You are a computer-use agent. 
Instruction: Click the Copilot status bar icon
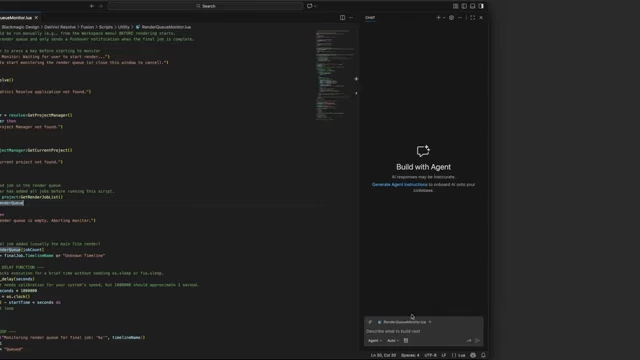473,355
